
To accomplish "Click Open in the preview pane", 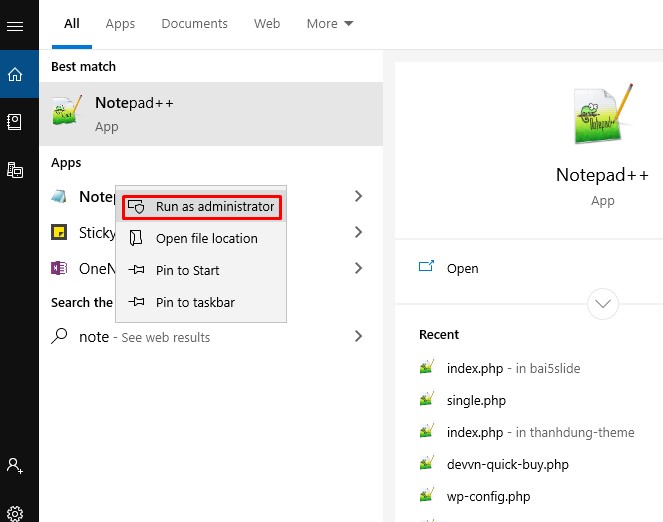I will pos(462,268).
